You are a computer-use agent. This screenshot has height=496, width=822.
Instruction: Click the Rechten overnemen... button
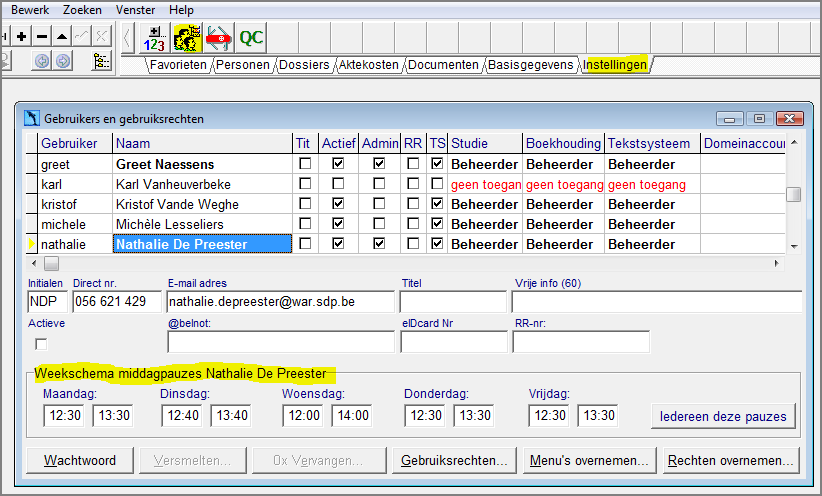tap(731, 460)
